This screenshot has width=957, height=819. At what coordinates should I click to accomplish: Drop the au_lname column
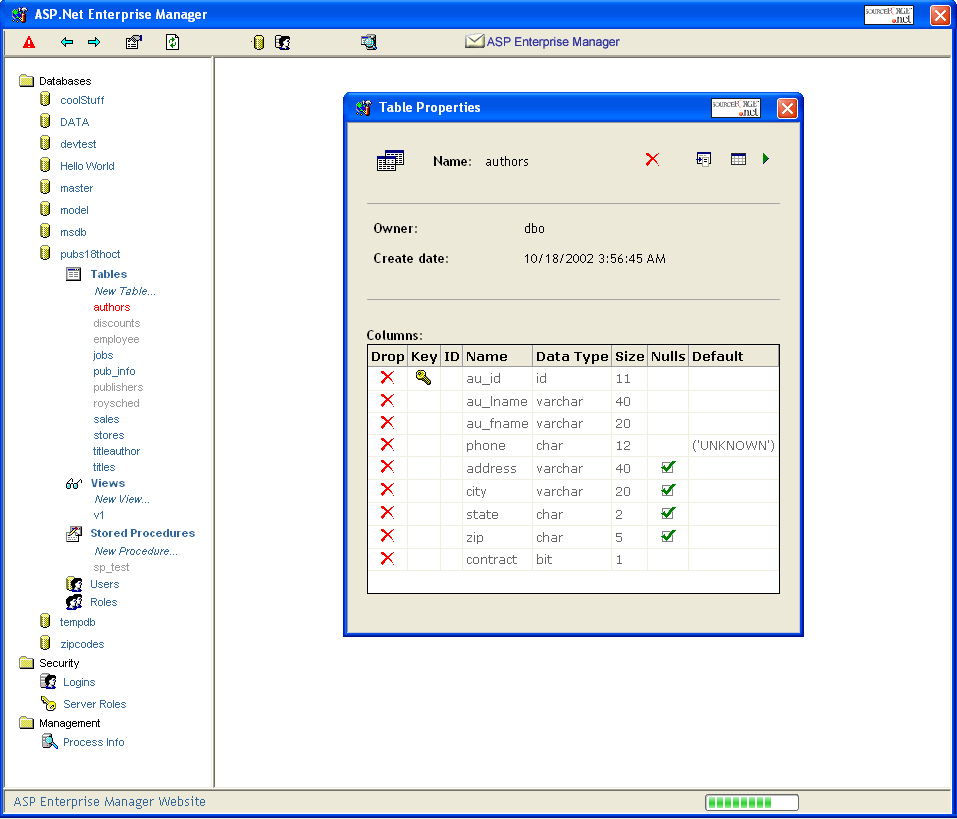tap(387, 400)
